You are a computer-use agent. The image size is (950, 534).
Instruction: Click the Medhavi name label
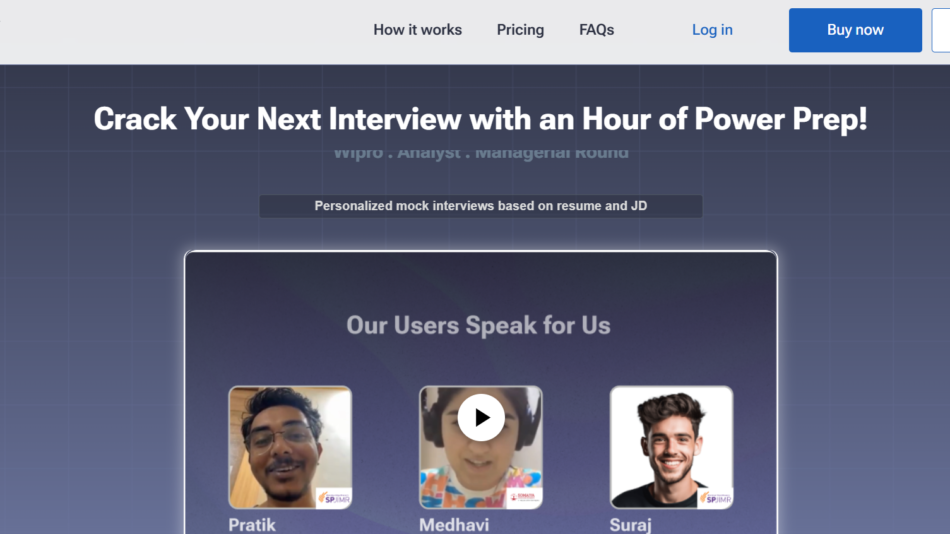454,525
